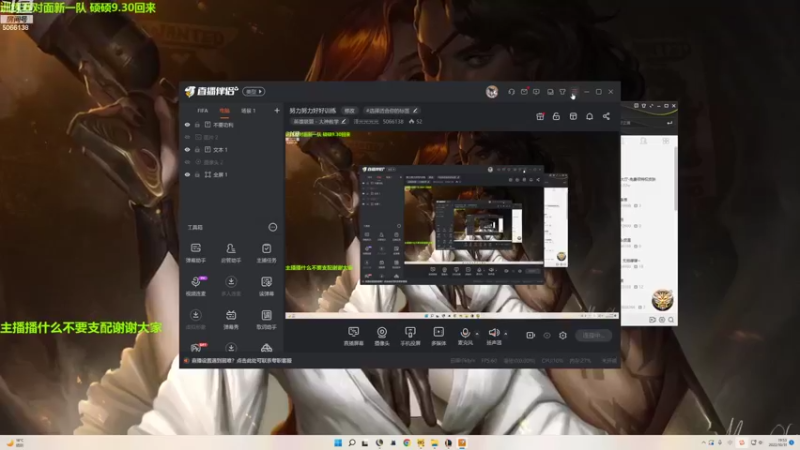Select the 文本 1 layer row

tap(232, 149)
